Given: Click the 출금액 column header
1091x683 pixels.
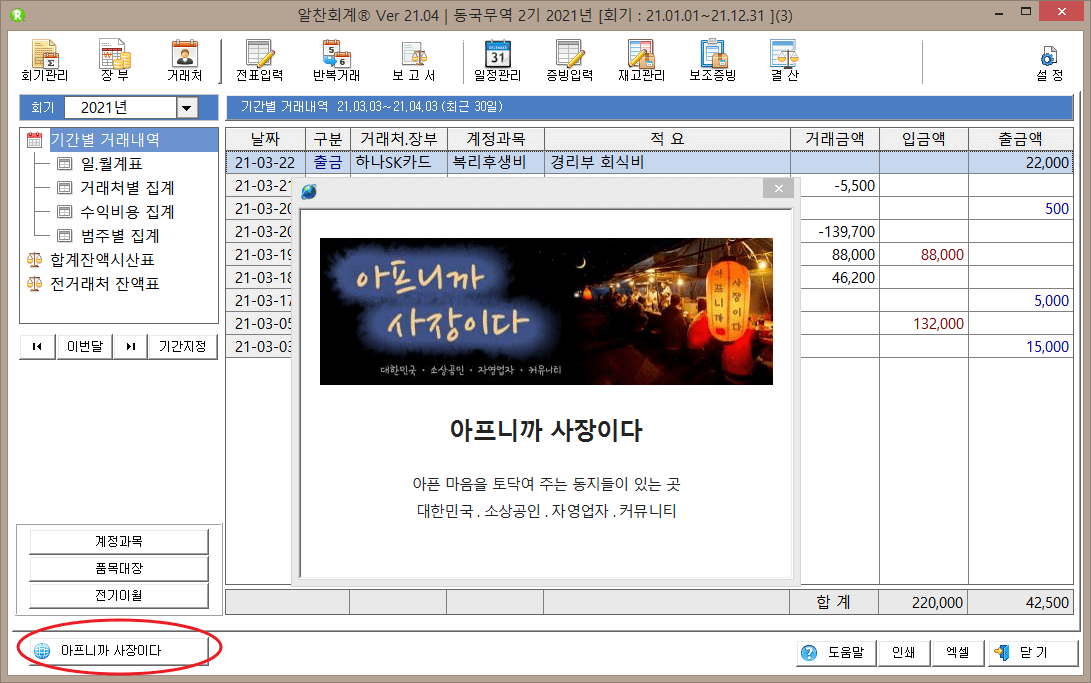Looking at the screenshot, I should (1021, 139).
